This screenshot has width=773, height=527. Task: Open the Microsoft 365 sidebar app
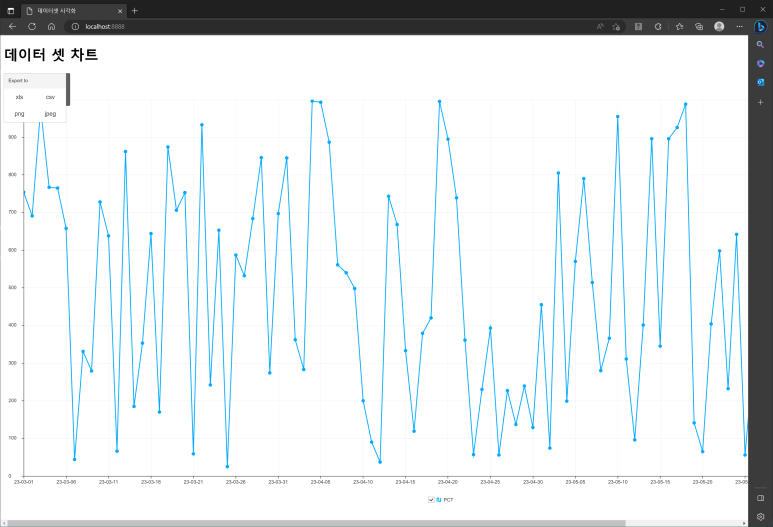(761, 64)
